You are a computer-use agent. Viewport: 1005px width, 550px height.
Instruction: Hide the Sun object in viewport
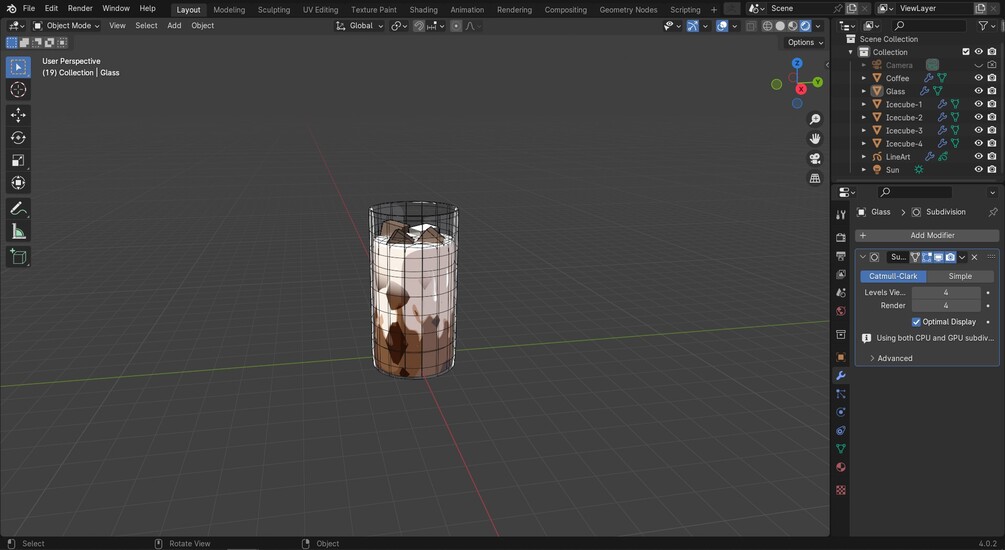pyautogui.click(x=978, y=169)
